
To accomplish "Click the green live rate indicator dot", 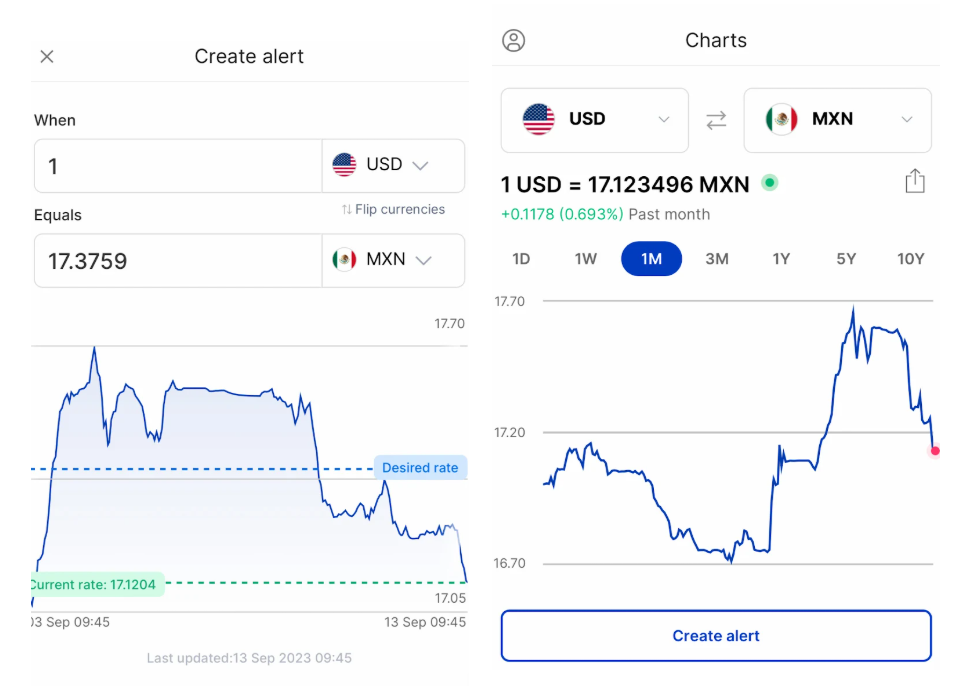I will 769,183.
